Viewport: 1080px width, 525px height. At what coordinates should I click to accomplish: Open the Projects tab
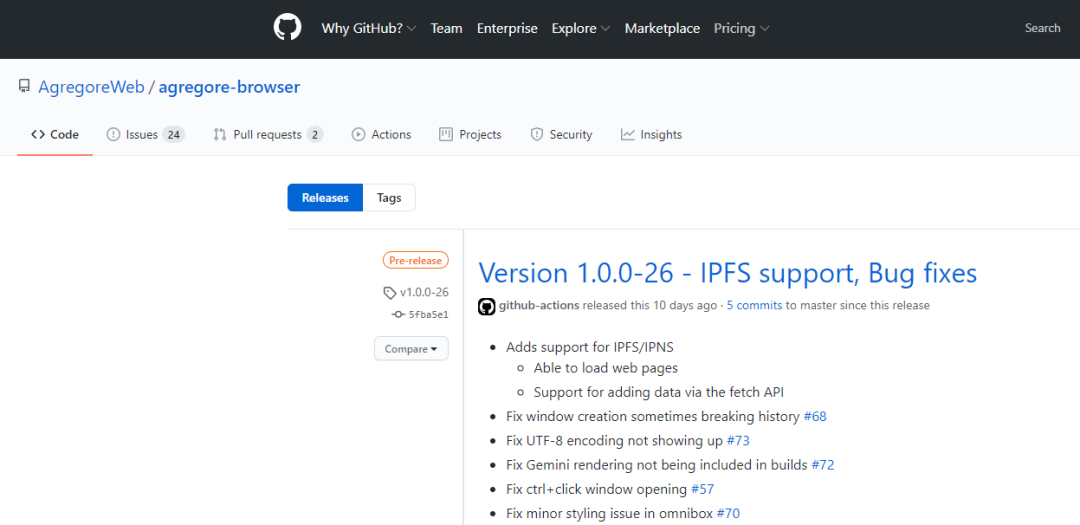click(x=470, y=134)
